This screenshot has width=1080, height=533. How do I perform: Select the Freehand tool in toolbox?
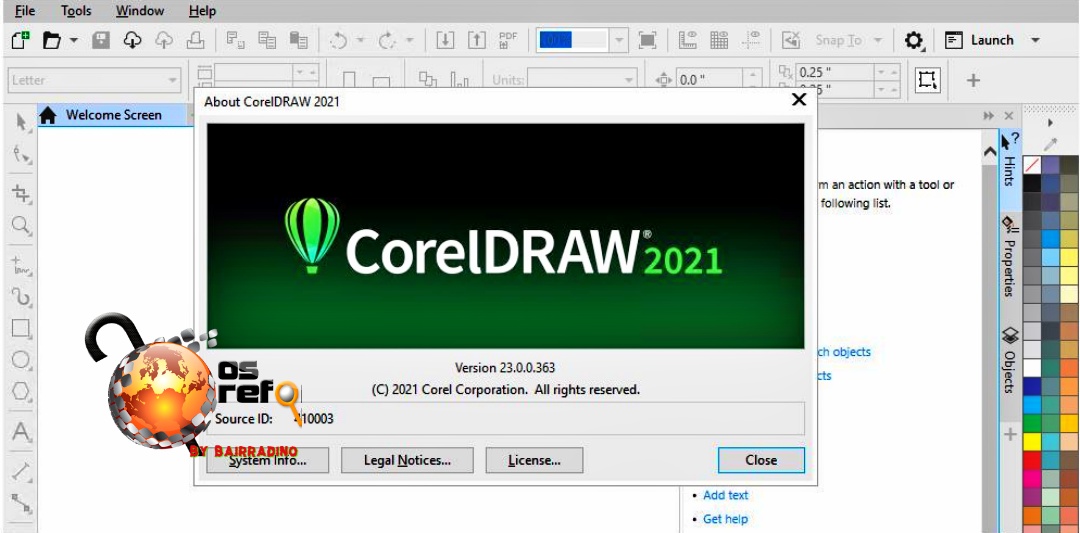point(22,265)
